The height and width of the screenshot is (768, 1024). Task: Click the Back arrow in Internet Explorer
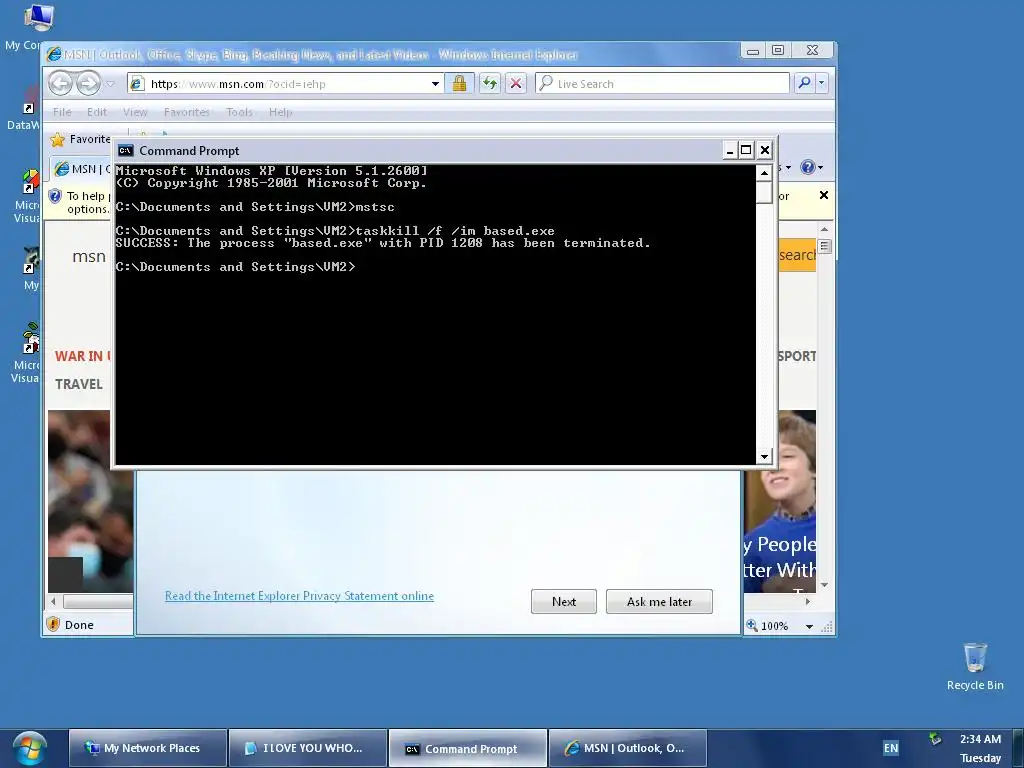click(61, 84)
